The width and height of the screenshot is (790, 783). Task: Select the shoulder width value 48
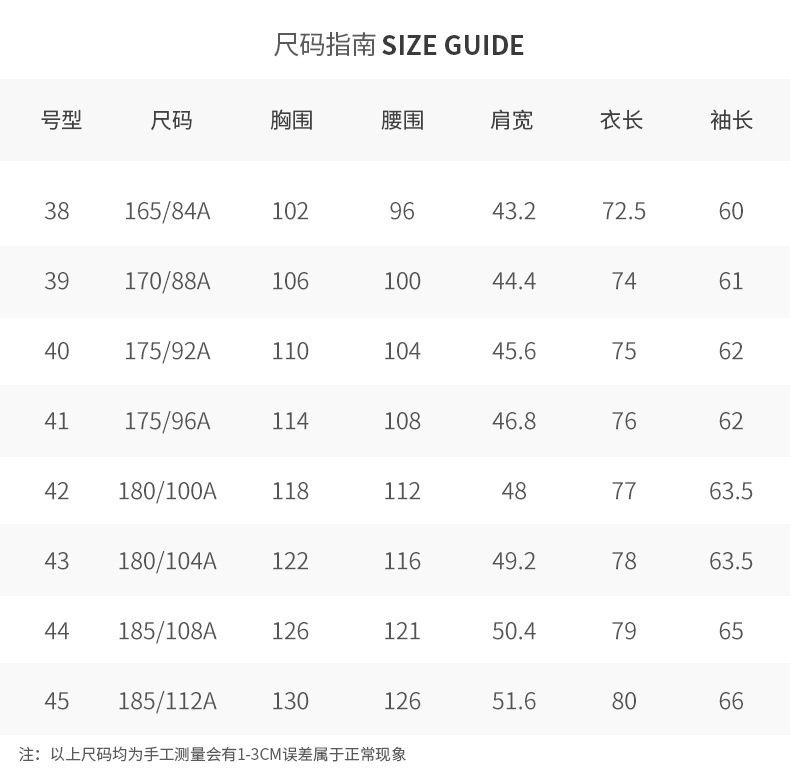pyautogui.click(x=514, y=491)
